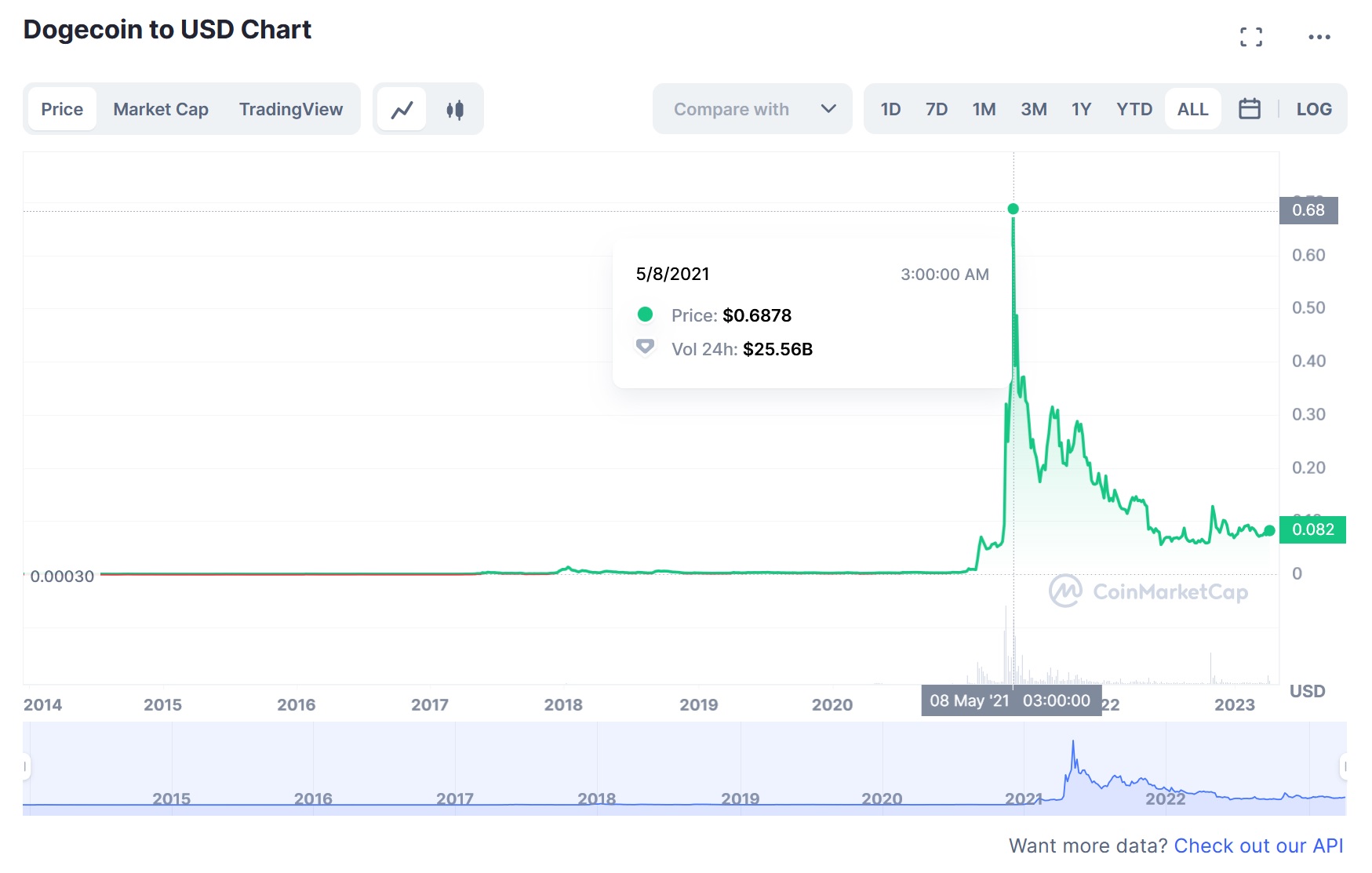
Task: Click the $0.6878 price in tooltip
Action: coord(757,315)
